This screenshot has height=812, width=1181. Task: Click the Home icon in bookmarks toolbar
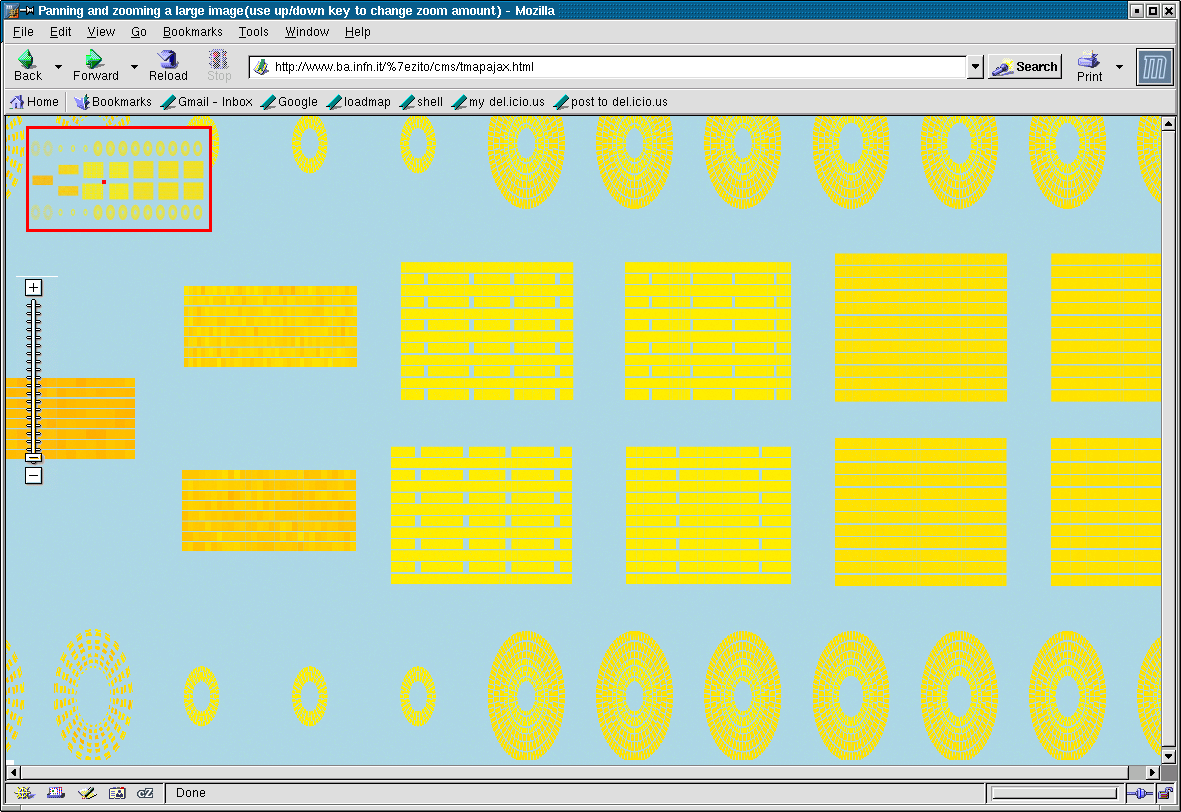coord(34,101)
